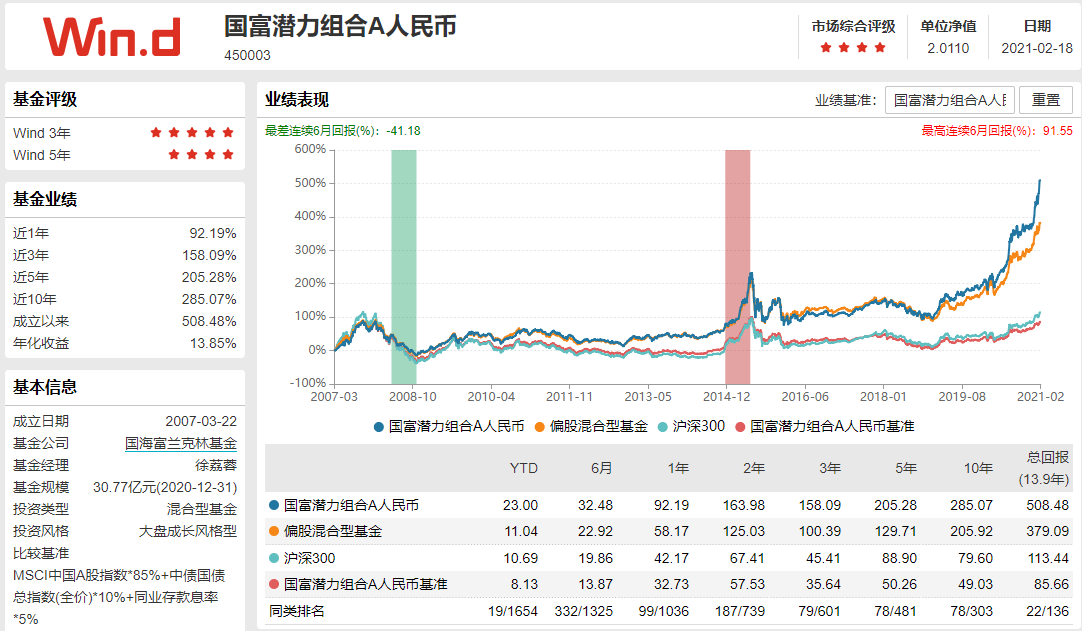Click the green worst six-month period band
The width and height of the screenshot is (1082, 631).
click(404, 267)
